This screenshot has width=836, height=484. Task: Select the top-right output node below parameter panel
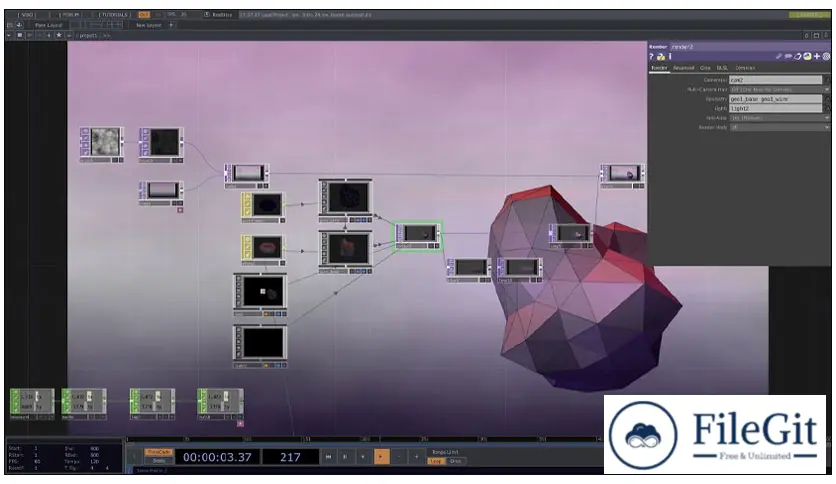point(622,175)
